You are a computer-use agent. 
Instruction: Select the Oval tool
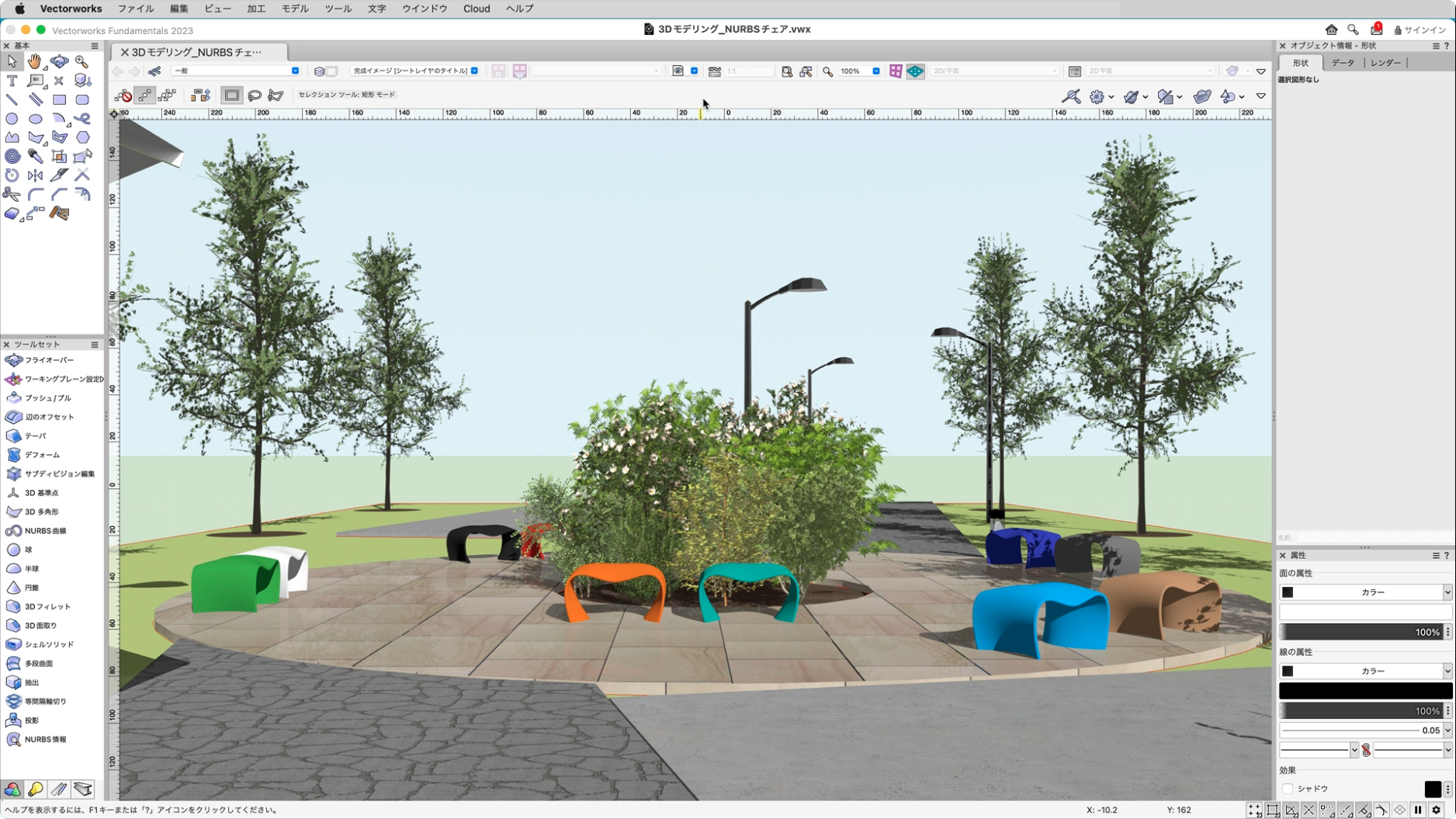[x=35, y=119]
